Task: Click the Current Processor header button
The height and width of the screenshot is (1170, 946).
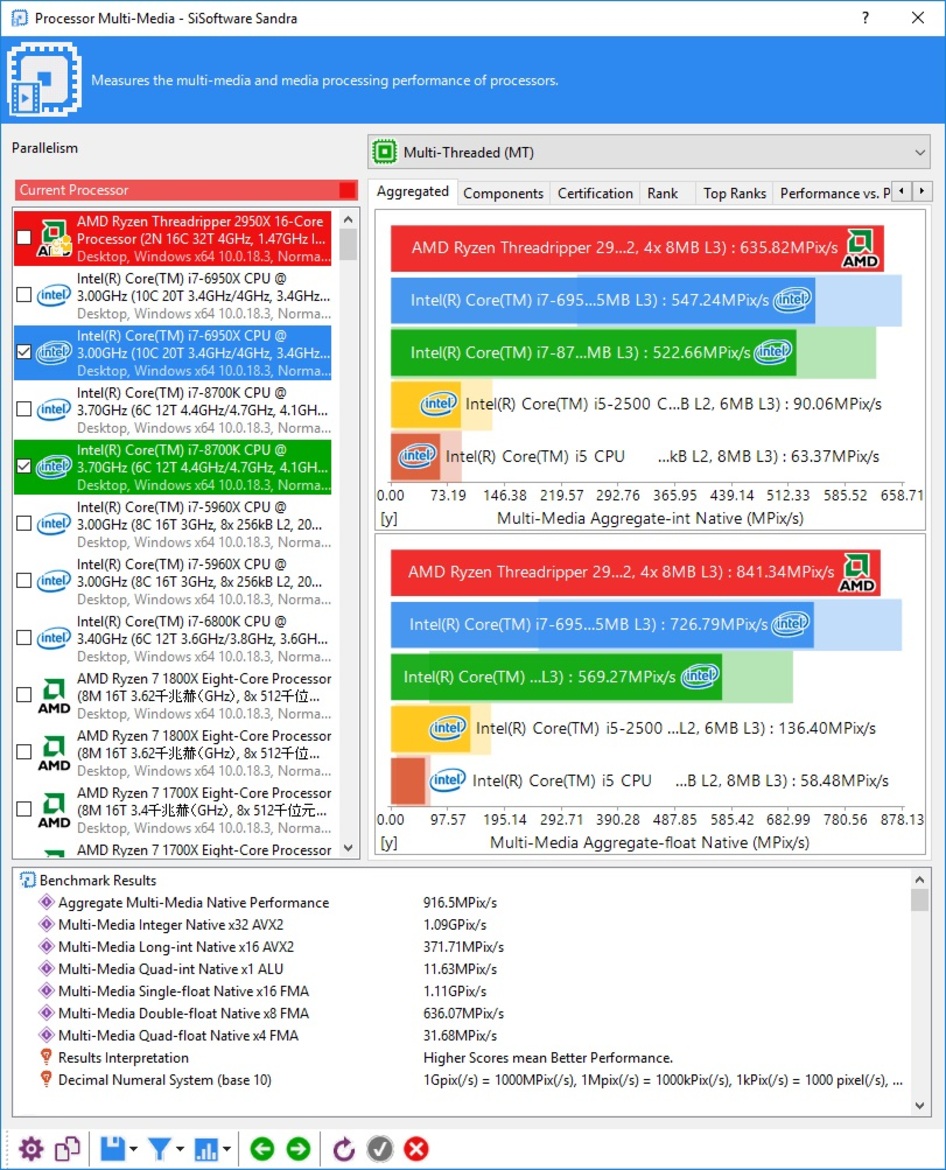Action: click(x=186, y=190)
